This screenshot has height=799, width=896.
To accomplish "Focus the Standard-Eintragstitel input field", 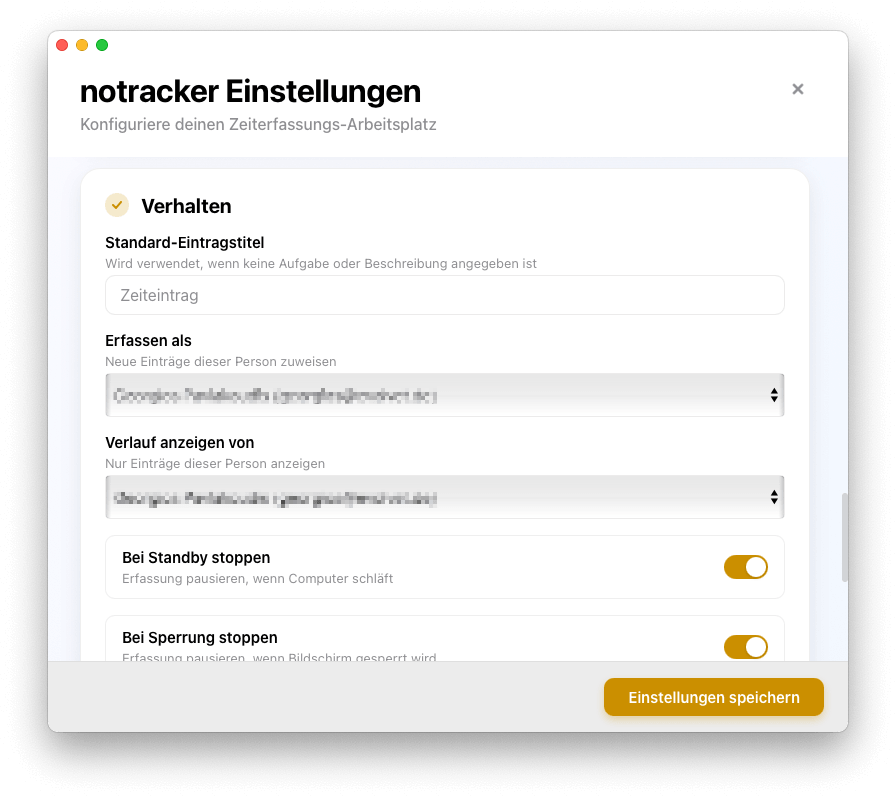I will (x=445, y=295).
